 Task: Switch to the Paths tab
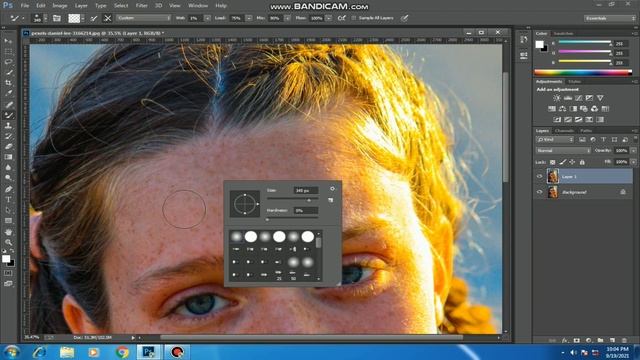[586, 131]
